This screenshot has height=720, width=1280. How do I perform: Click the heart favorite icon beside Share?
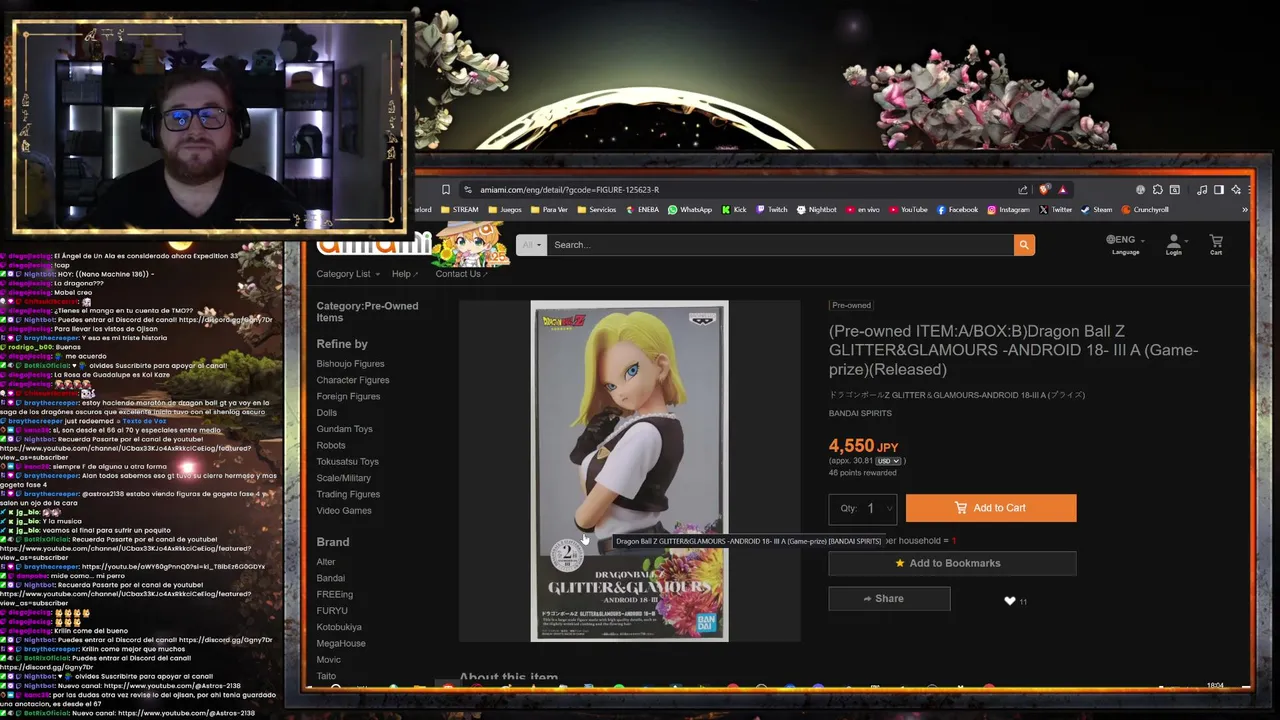(x=1010, y=601)
